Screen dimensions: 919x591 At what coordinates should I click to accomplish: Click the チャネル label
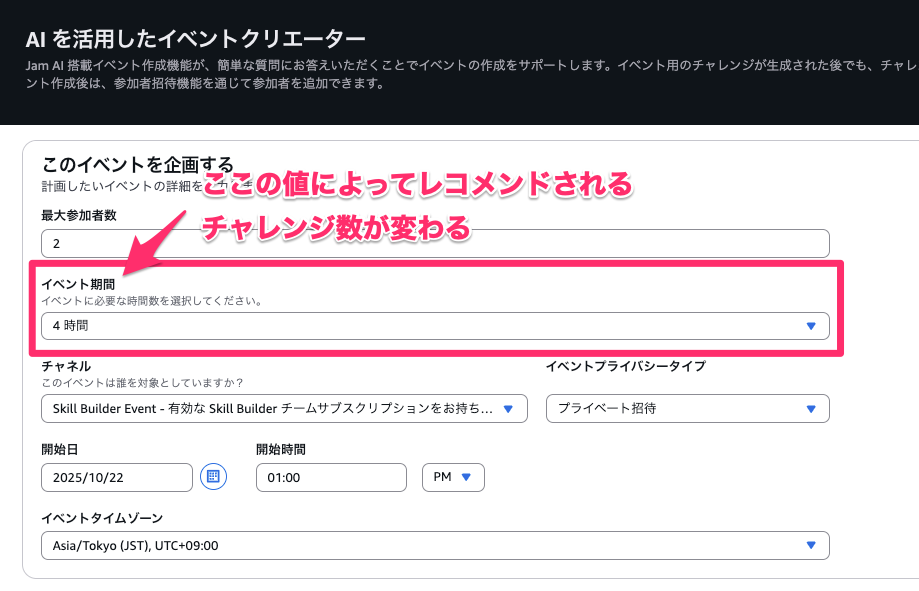(66, 366)
